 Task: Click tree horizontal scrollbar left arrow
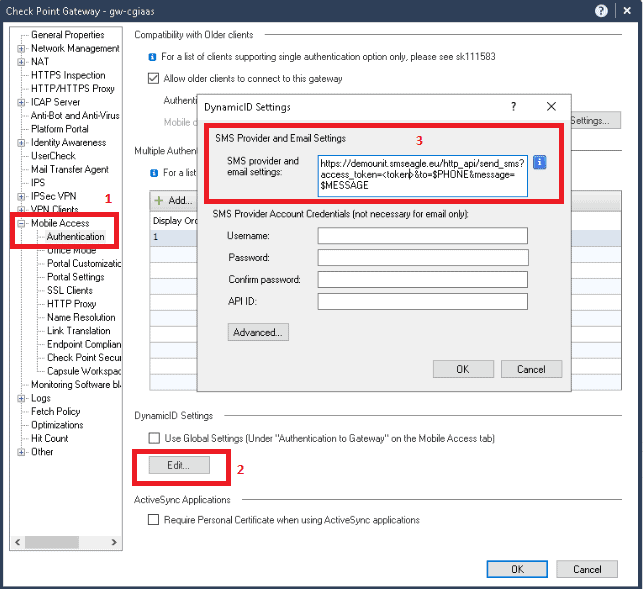(17, 542)
